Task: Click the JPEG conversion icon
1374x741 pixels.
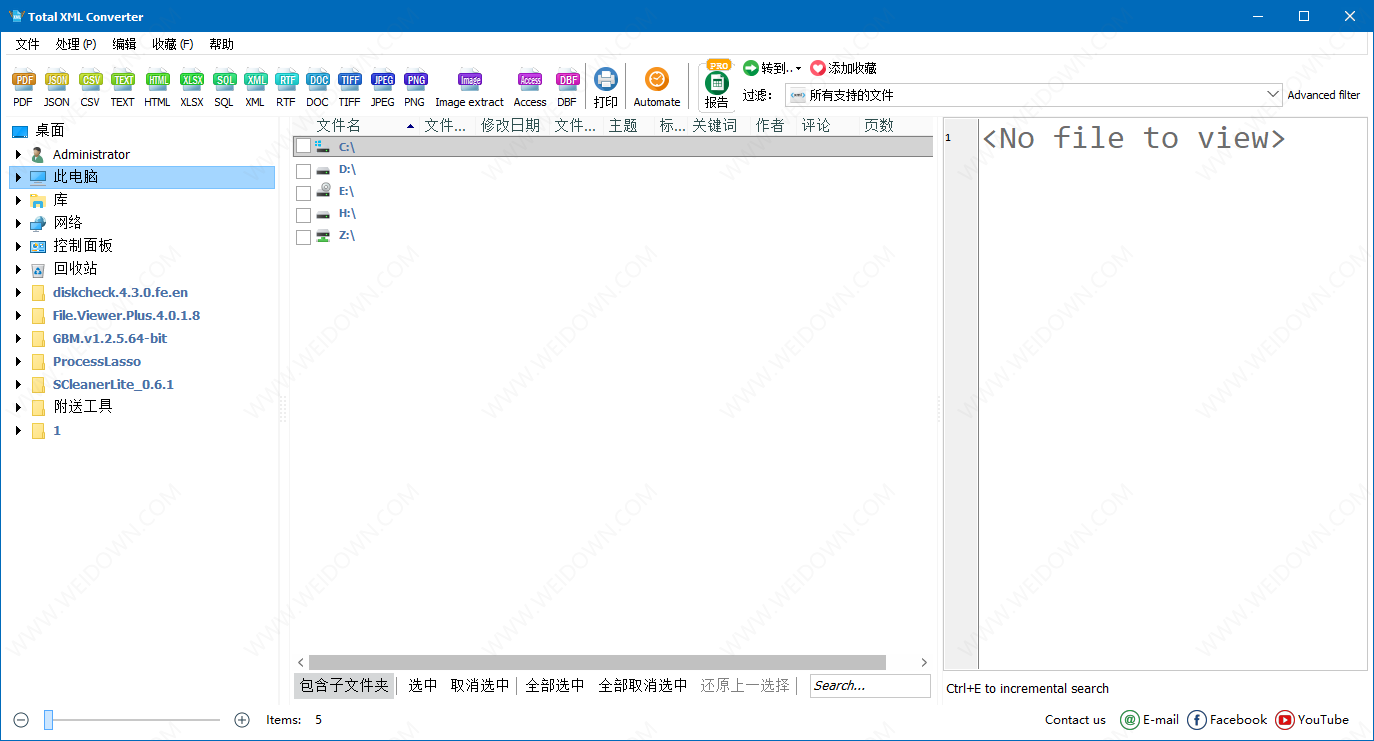Action: coord(382,81)
